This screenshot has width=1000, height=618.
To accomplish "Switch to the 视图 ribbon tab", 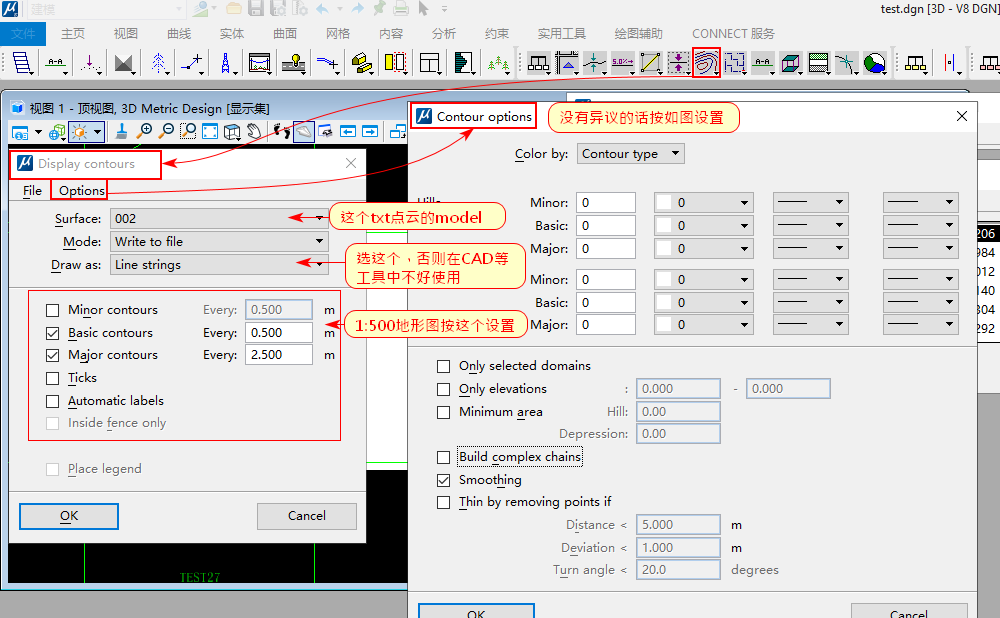I will click(126, 34).
